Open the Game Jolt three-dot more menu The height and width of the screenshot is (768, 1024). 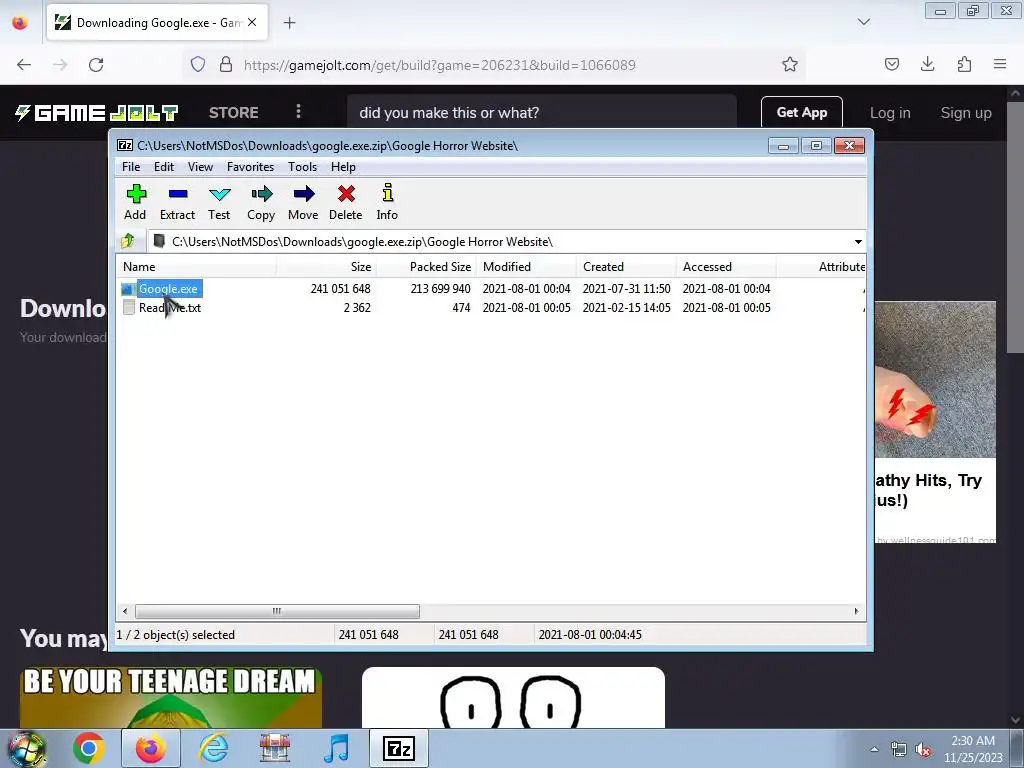click(x=298, y=112)
